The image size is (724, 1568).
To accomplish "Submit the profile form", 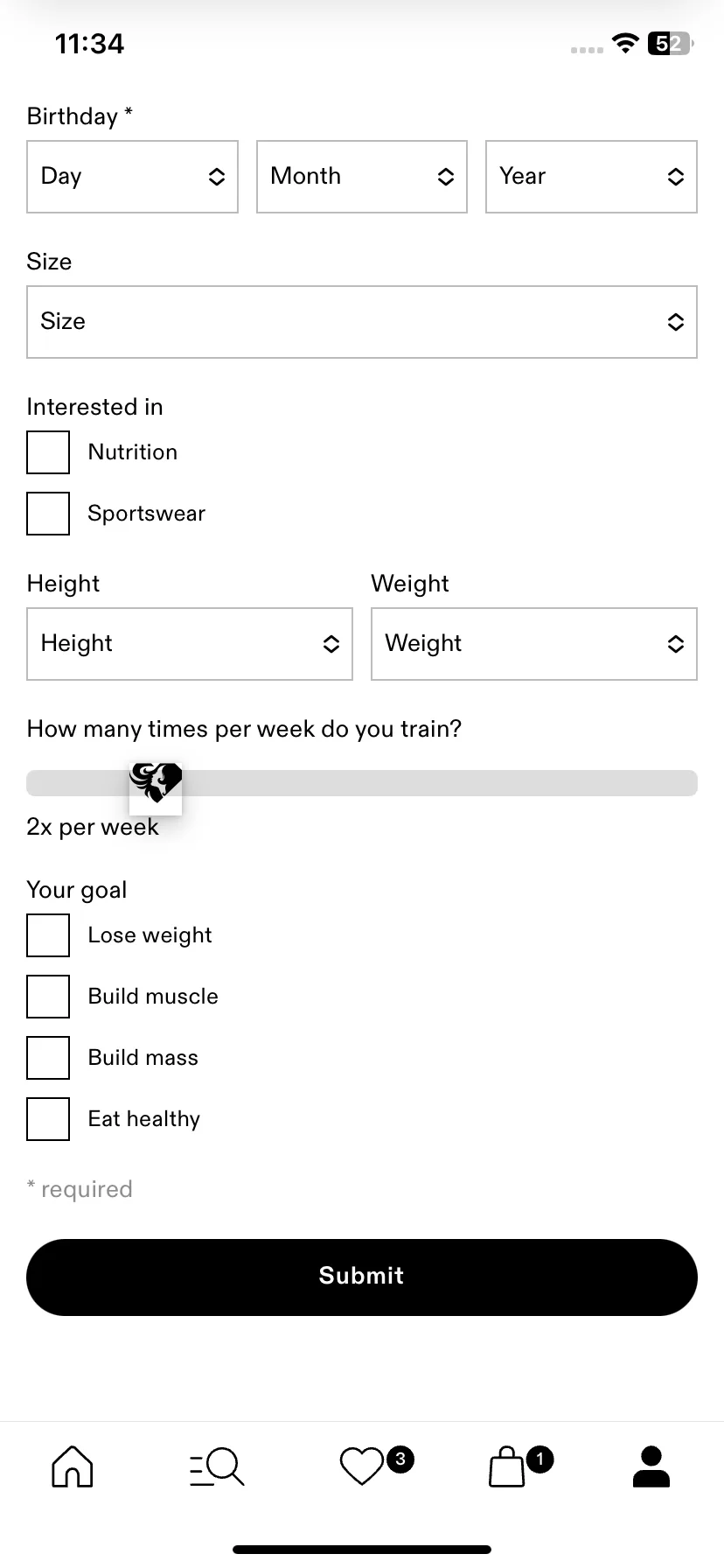I will pos(362,1277).
